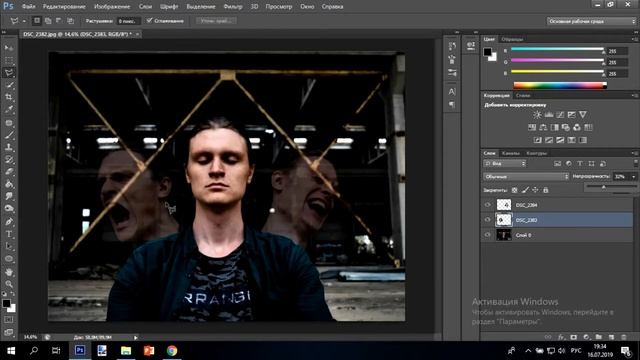Screen dimensions: 640x360
Task: Open the Color panel menu
Action: [635, 39]
